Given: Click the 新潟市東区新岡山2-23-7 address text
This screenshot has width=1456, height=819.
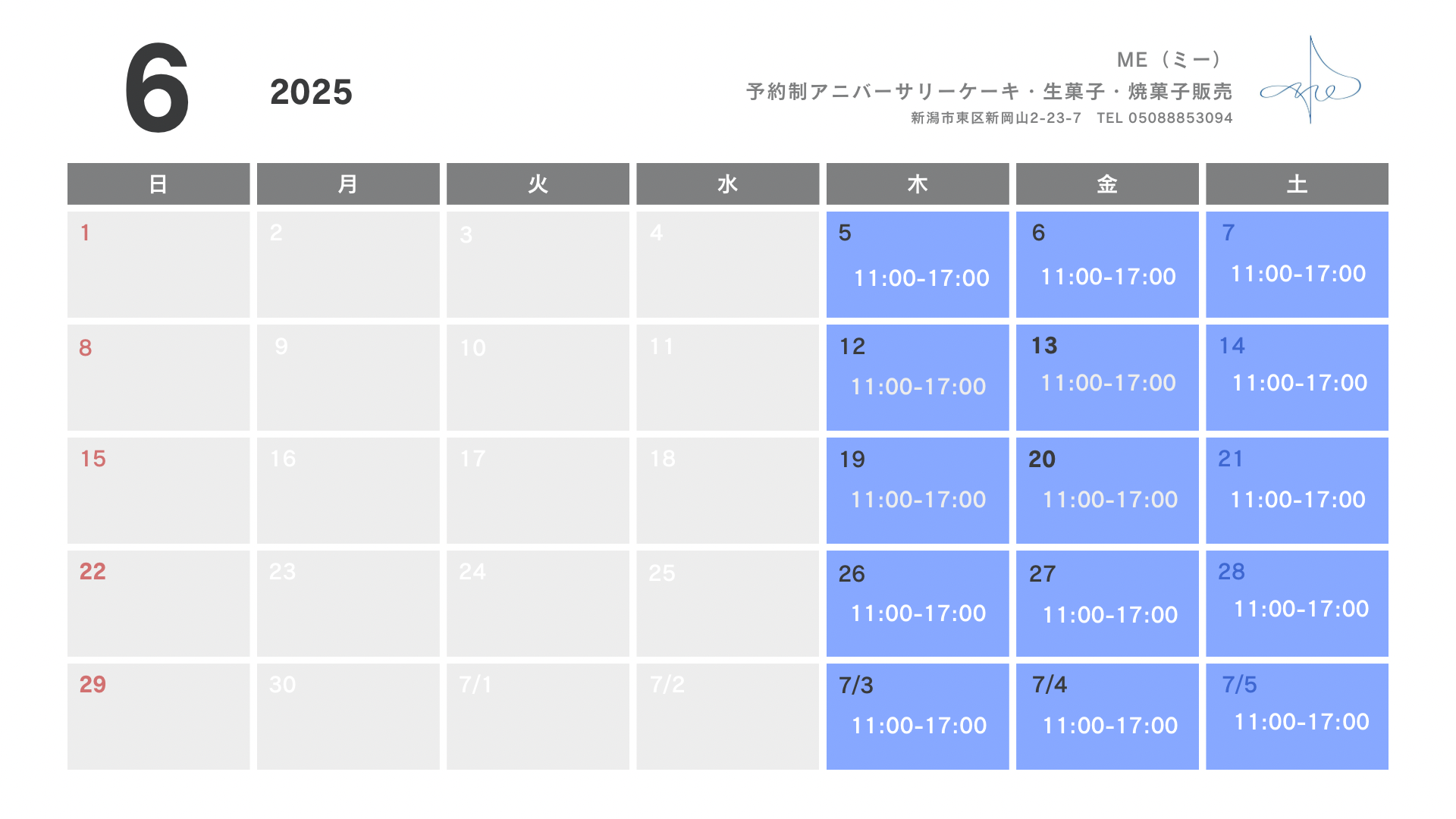Looking at the screenshot, I should 996,118.
